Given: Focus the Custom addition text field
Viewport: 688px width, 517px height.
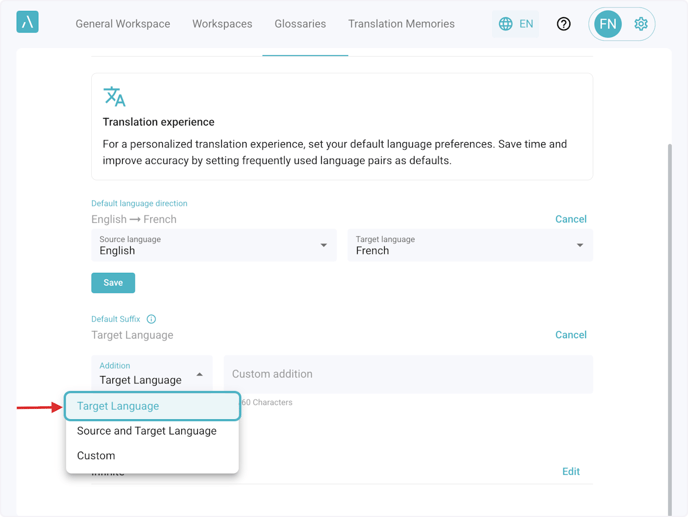Looking at the screenshot, I should [x=408, y=374].
